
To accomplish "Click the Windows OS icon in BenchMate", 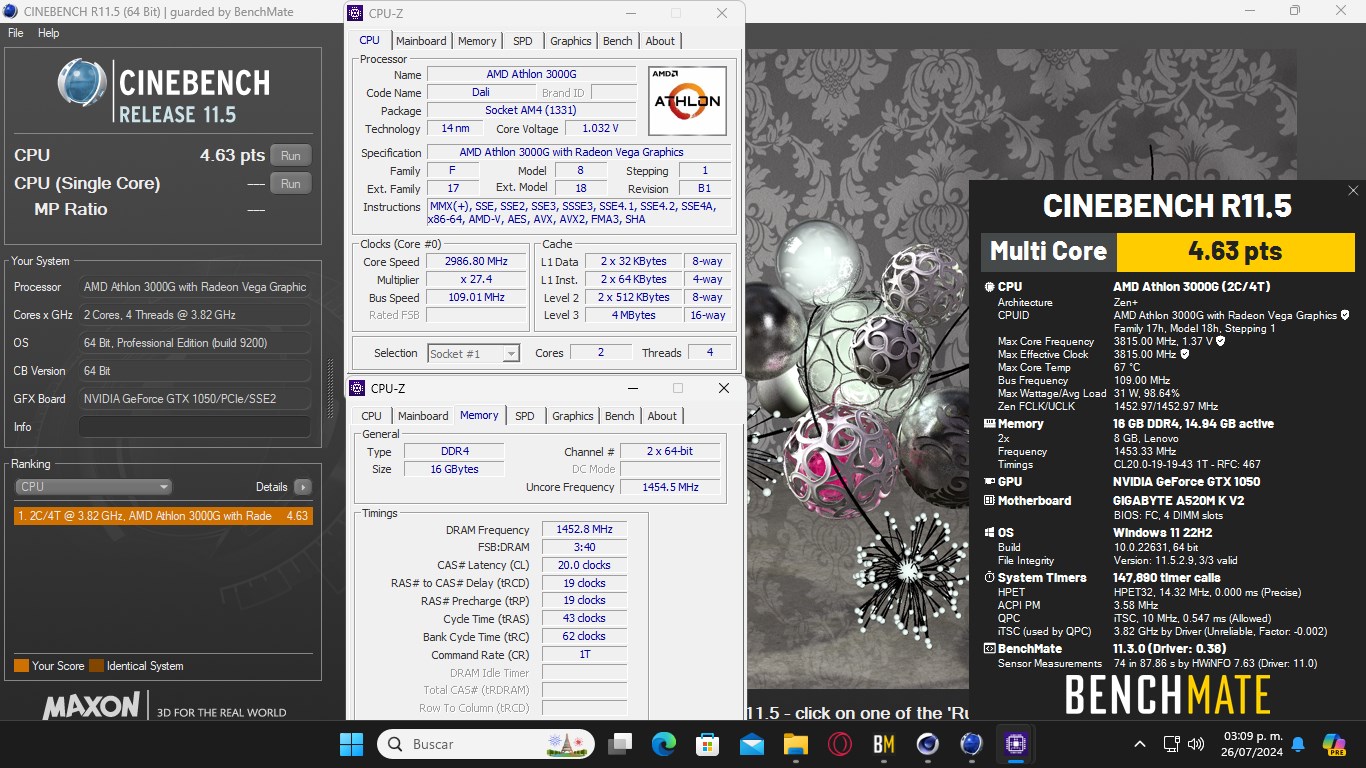I will coord(990,533).
